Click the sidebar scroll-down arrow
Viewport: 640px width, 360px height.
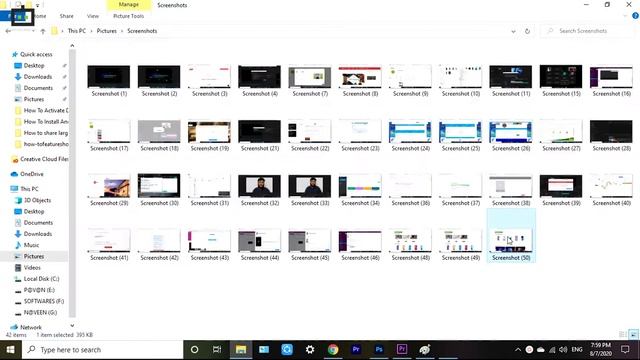[x=72, y=325]
